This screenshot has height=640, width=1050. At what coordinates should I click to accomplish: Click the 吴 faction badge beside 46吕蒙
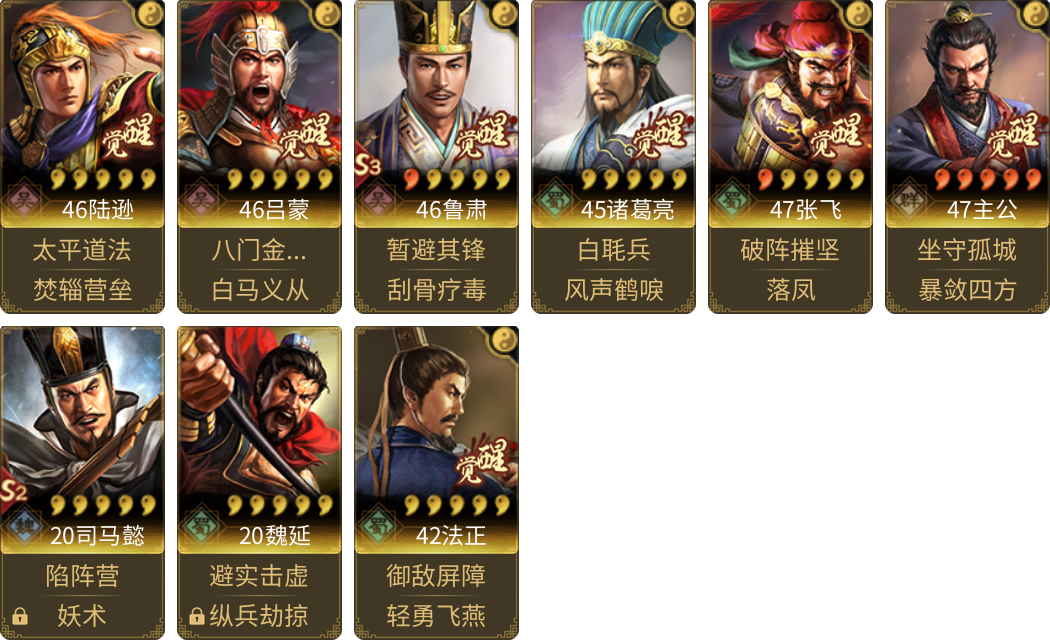point(200,199)
